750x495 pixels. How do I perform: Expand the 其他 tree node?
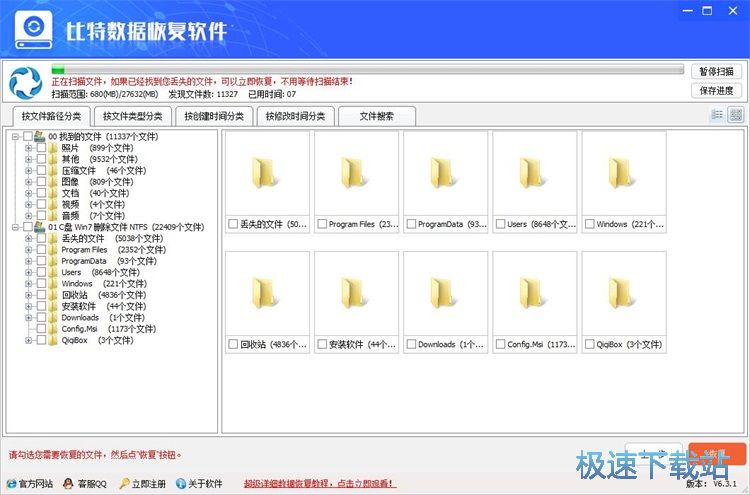coord(29,159)
